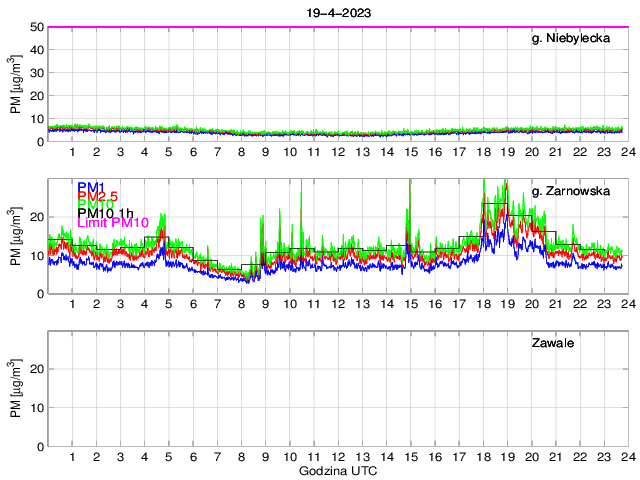Click the chart title date 19-4-2023
This screenshot has width=640, height=480.
click(337, 10)
